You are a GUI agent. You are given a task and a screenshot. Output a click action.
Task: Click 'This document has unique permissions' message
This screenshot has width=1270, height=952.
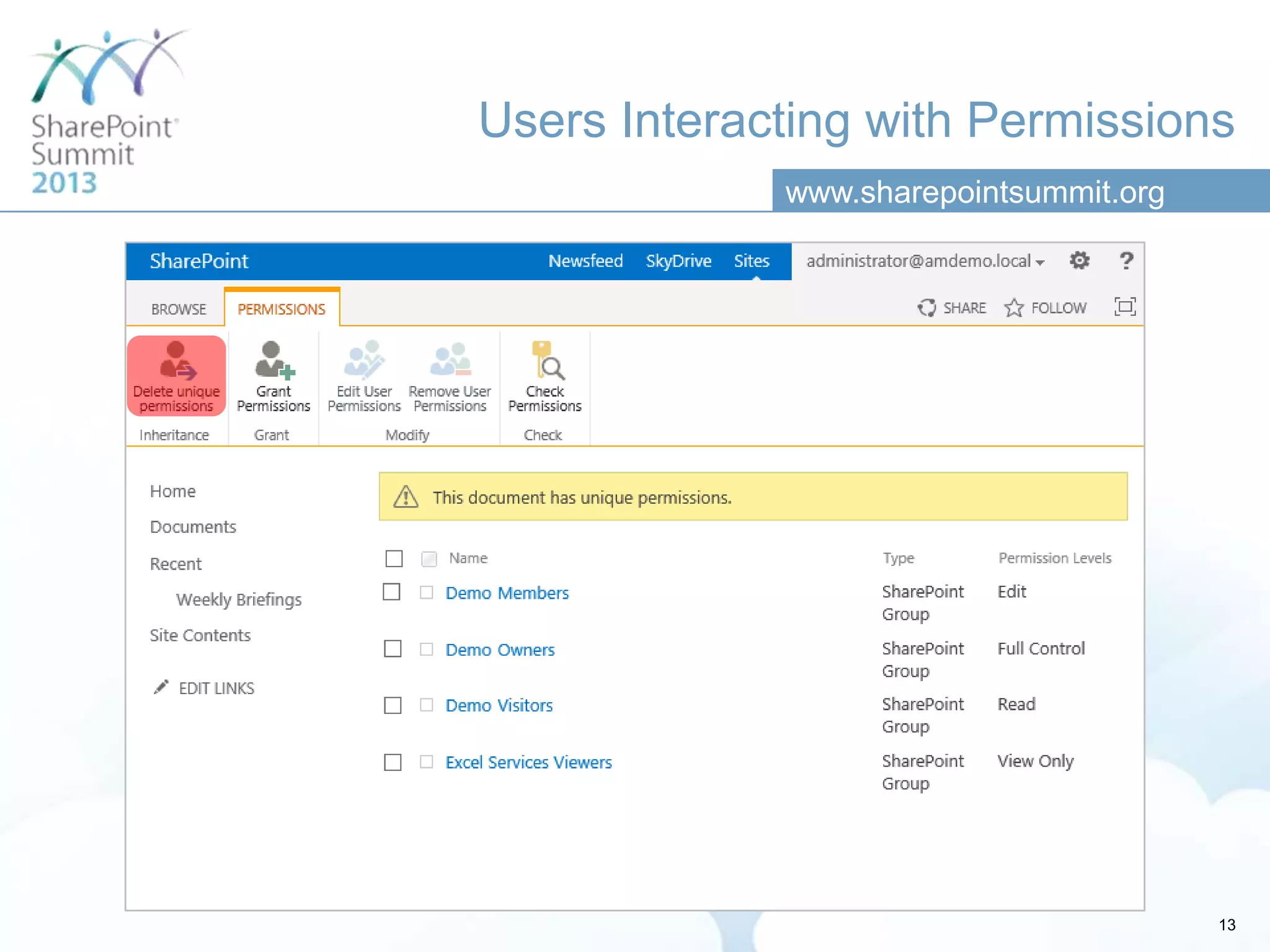coord(582,498)
